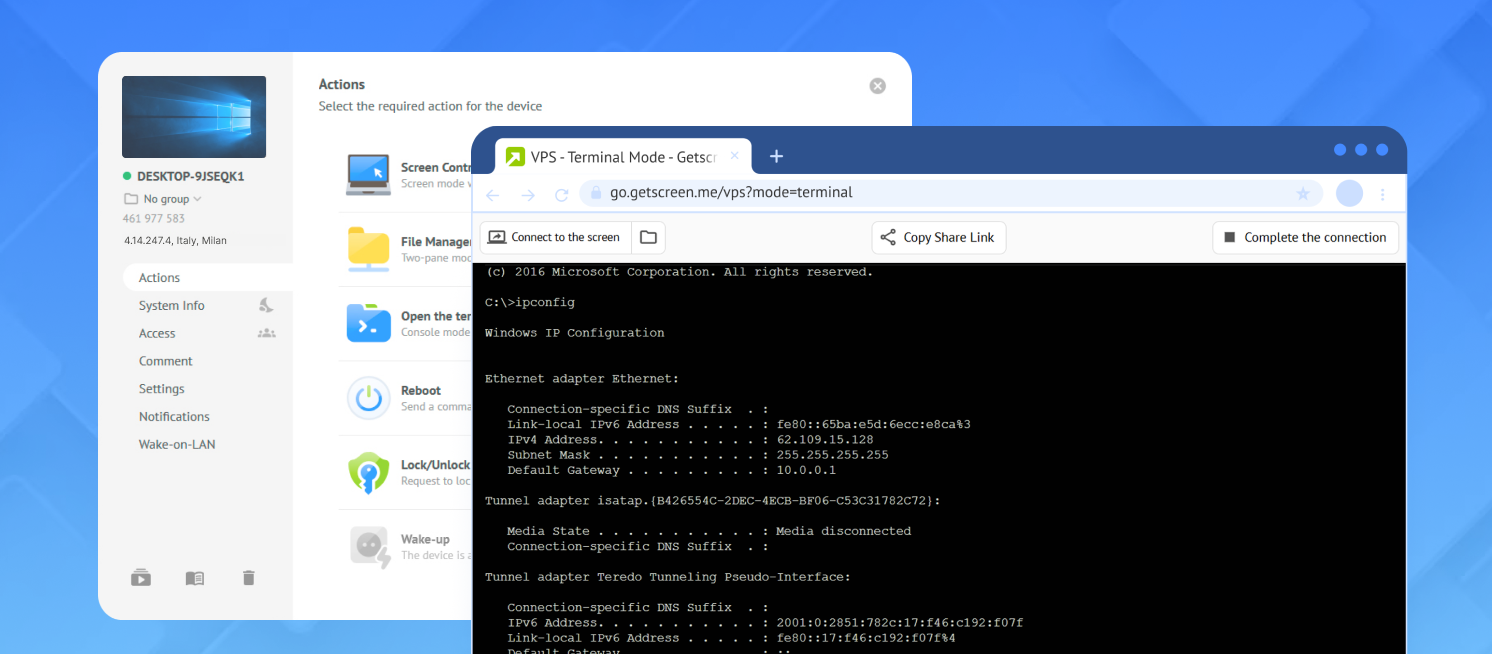This screenshot has width=1492, height=654.
Task: Click the location text 4.14.247.4, Italy, Milan
Action: tap(175, 241)
